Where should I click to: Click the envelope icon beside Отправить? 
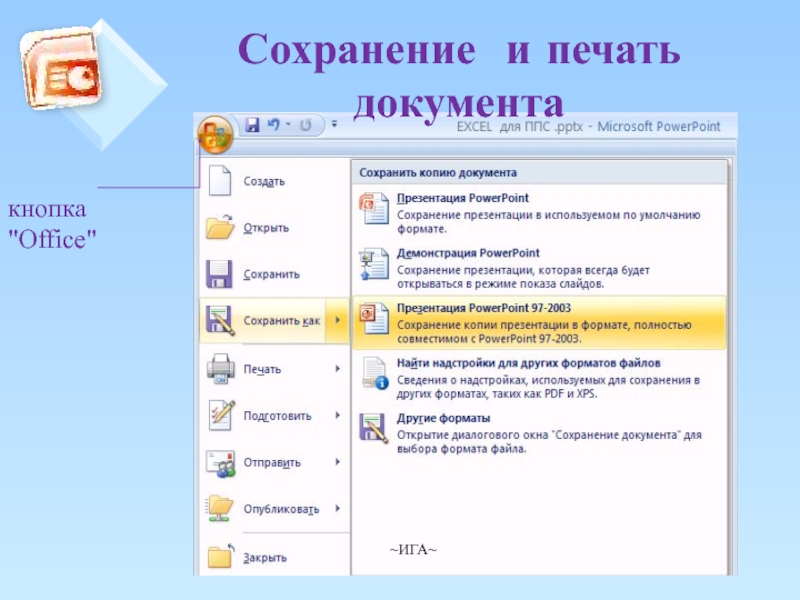[220, 463]
